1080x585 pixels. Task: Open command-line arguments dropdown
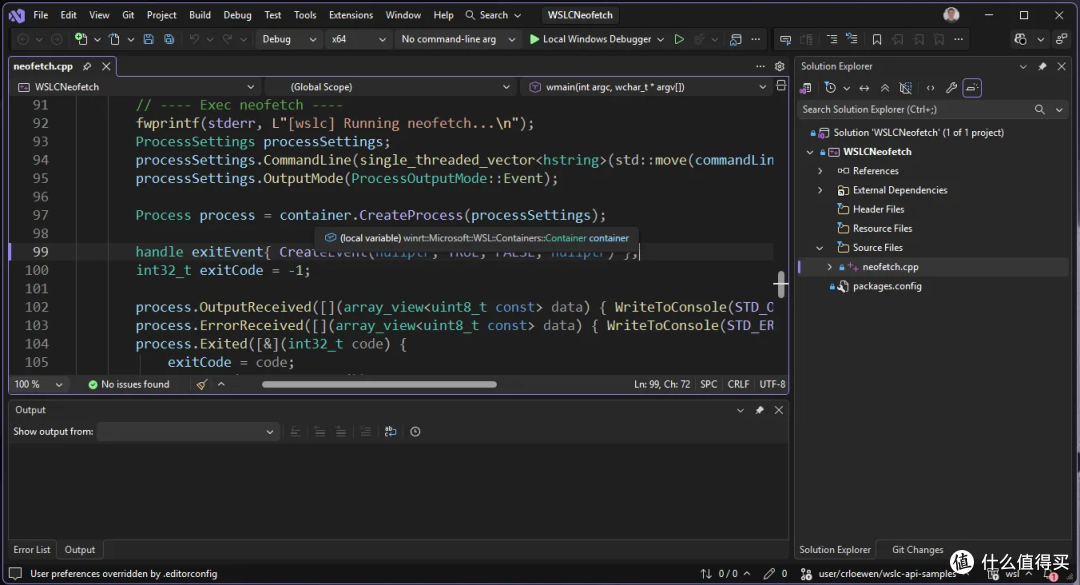click(457, 39)
